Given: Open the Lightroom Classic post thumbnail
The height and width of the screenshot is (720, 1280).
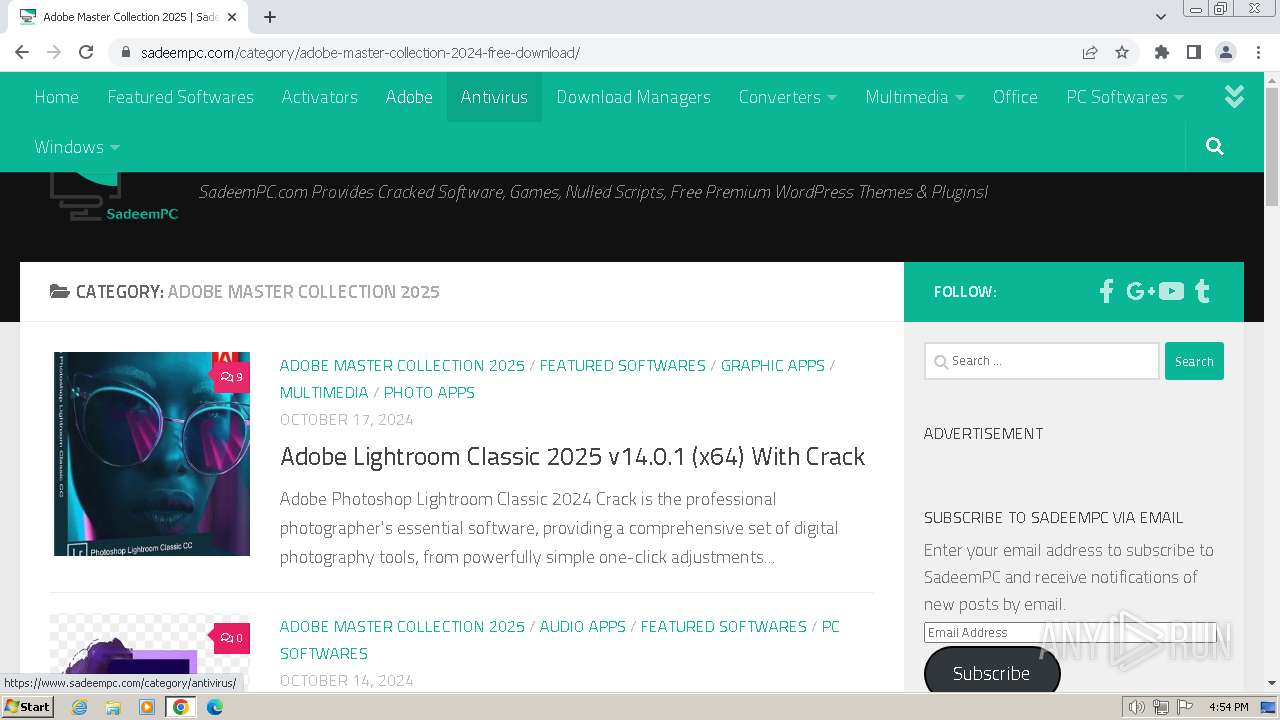Looking at the screenshot, I should point(152,454).
